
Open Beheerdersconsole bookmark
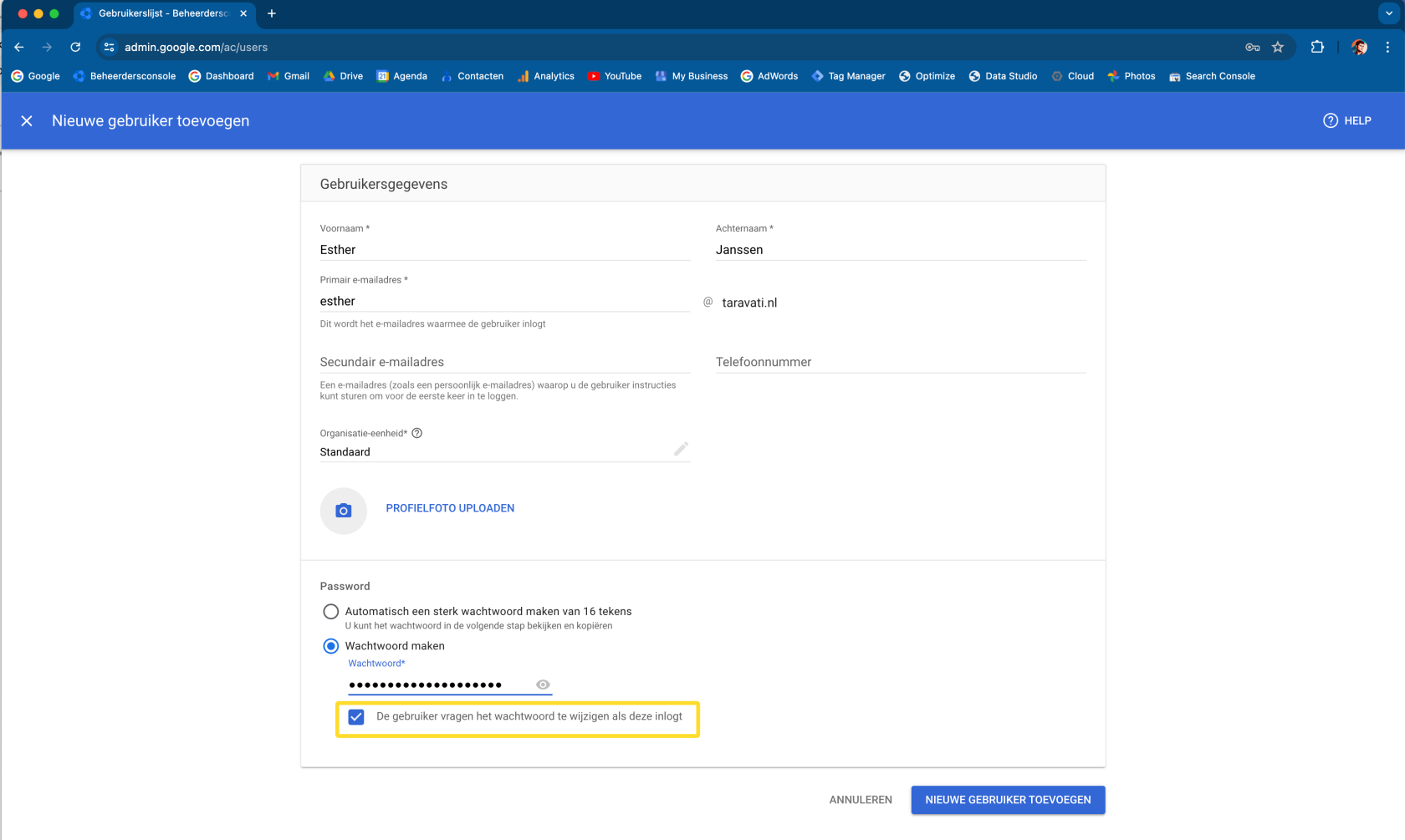pos(125,76)
